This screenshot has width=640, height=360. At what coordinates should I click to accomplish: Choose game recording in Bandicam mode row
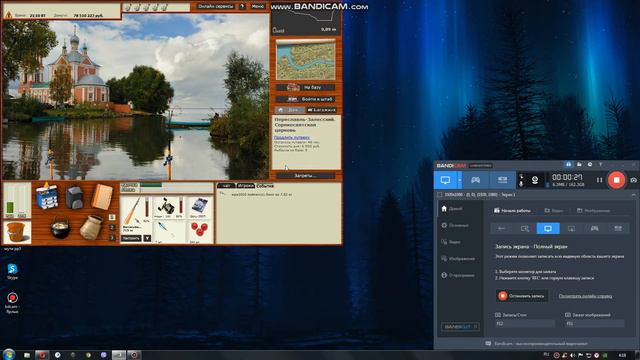pyautogui.click(x=595, y=229)
